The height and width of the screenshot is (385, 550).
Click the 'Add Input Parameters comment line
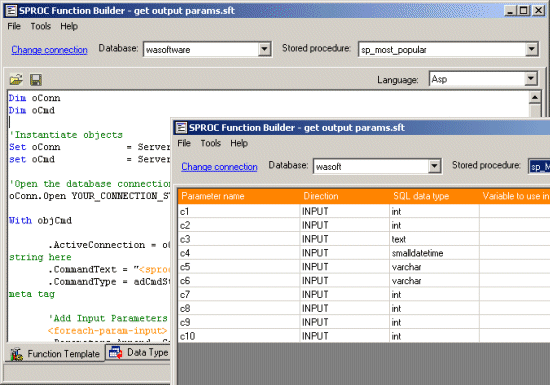108,318
